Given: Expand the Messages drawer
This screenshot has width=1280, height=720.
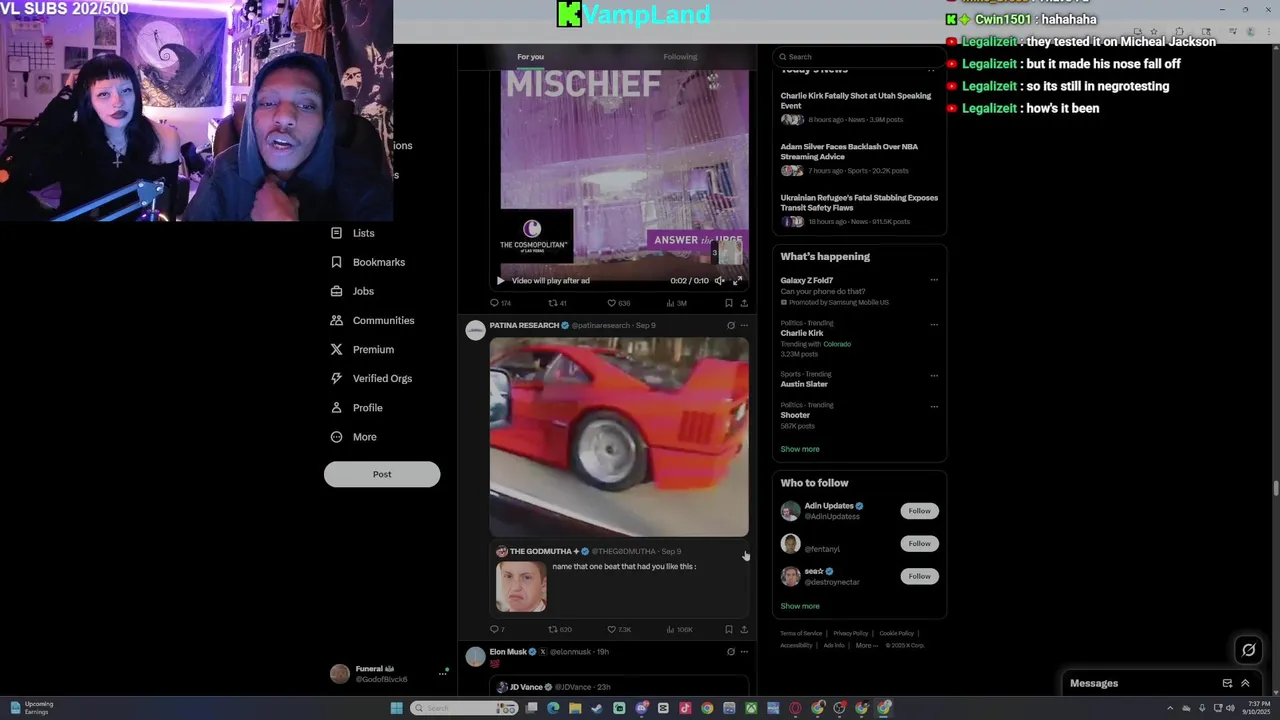Looking at the screenshot, I should pos(1245,683).
